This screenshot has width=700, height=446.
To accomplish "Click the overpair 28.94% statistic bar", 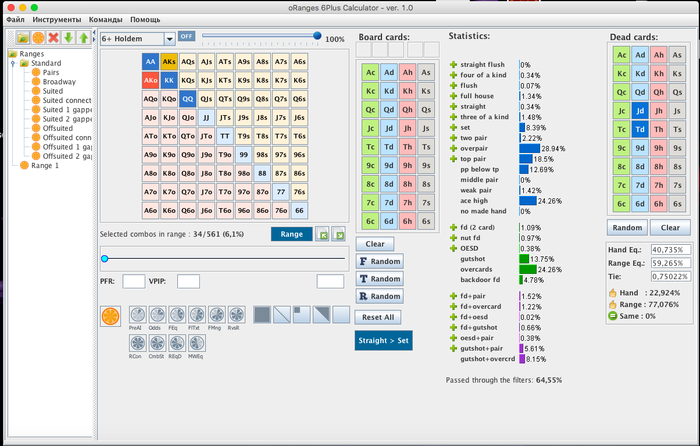I will (529, 148).
